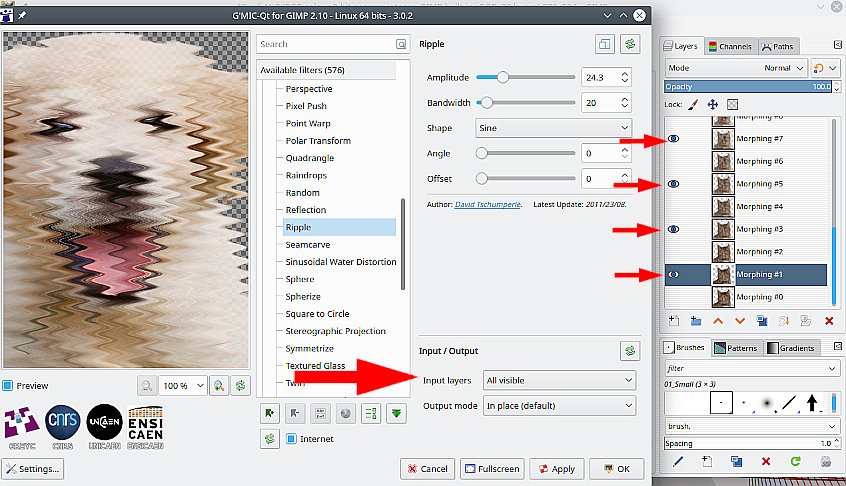Toggle the Internet checkbox
This screenshot has width=846, height=486.
coord(291,439)
